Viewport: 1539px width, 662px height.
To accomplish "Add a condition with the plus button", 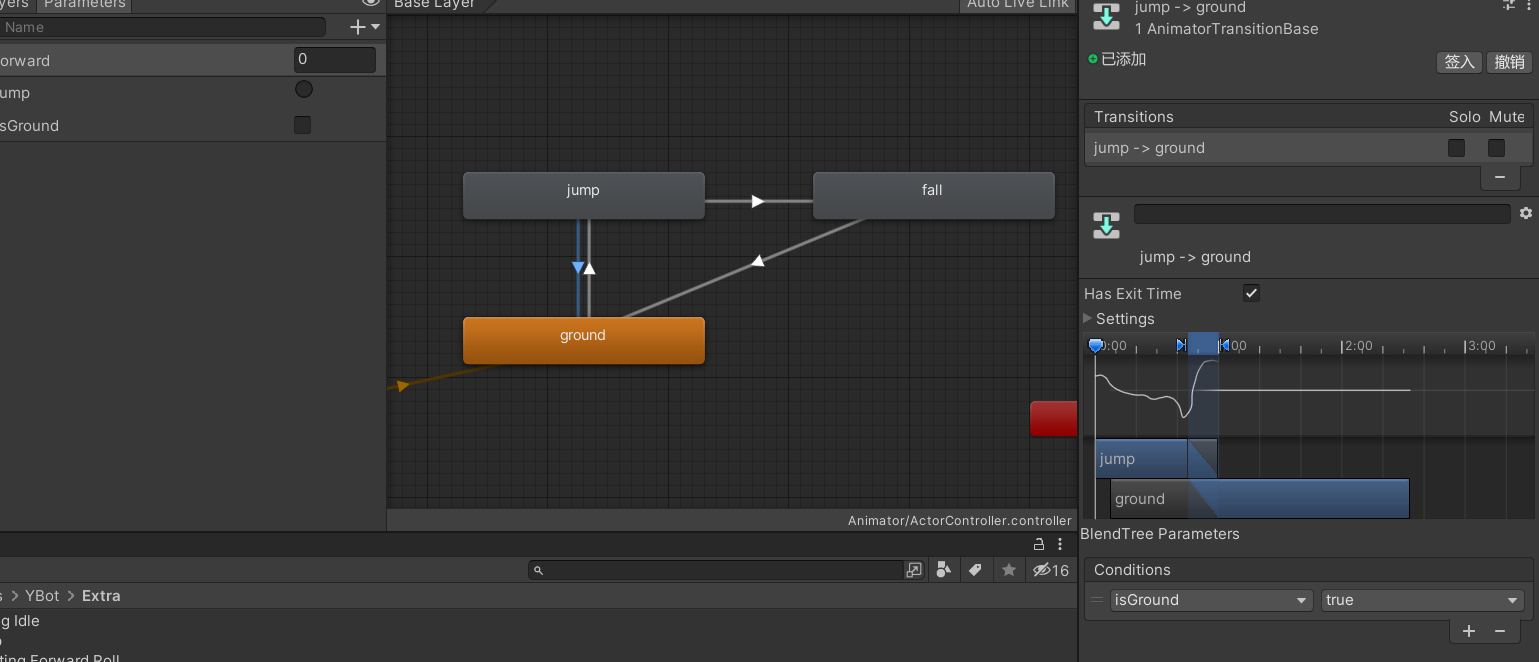I will 1469,631.
